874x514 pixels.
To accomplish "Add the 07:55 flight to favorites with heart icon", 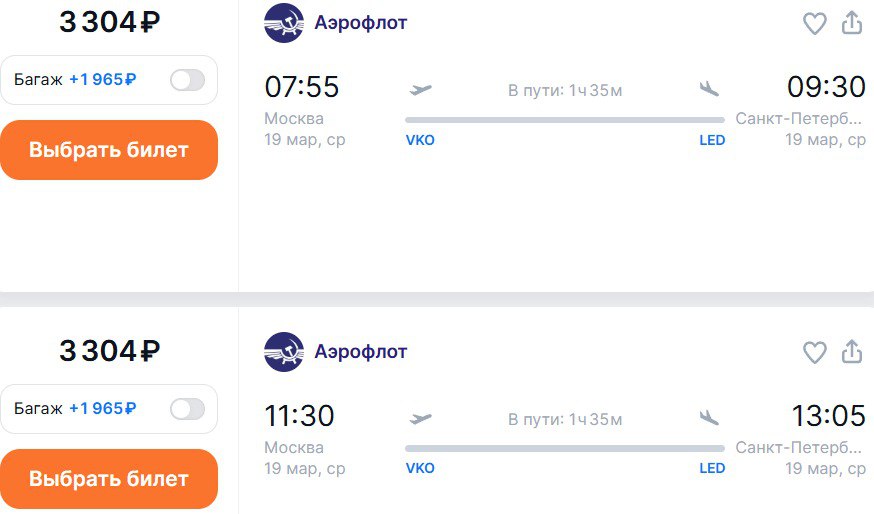I will (814, 23).
